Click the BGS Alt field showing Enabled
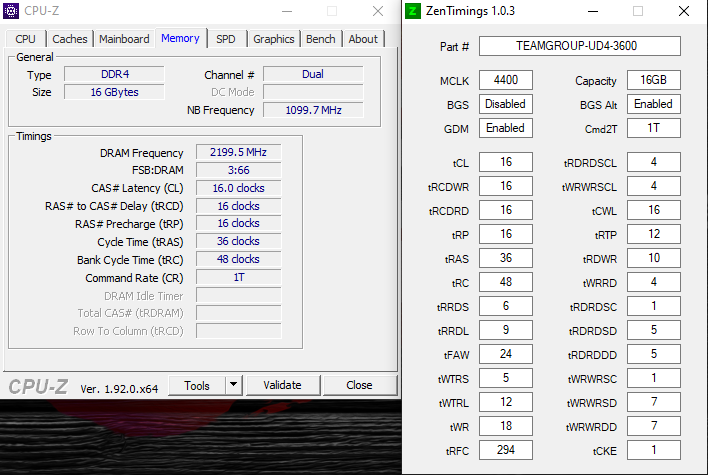Screen dimensions: 708x475 point(654,104)
